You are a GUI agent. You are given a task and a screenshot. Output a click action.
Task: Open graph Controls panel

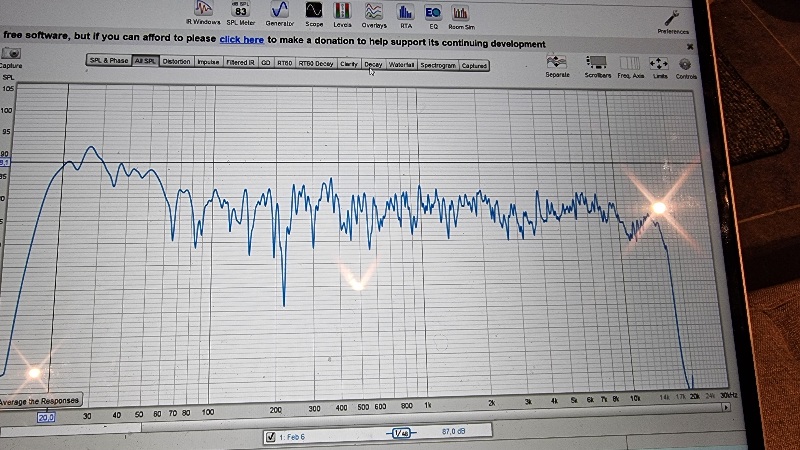(x=686, y=65)
